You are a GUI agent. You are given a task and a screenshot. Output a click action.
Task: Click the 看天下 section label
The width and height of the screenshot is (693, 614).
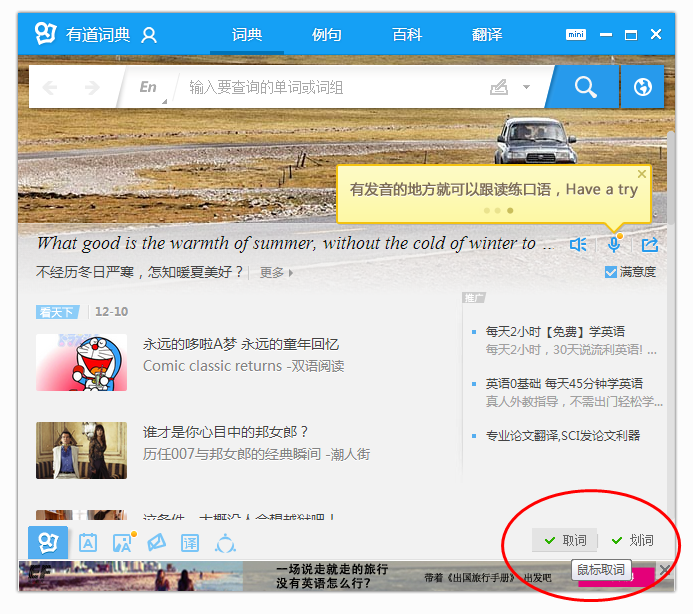click(57, 312)
